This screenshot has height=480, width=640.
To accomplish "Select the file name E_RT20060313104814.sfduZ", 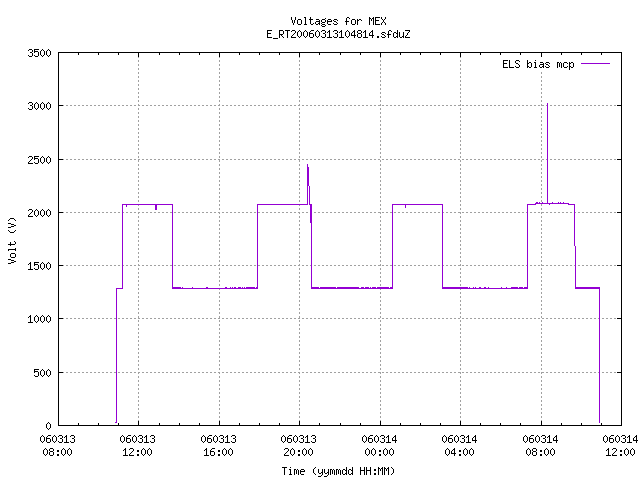I will 338,34.
